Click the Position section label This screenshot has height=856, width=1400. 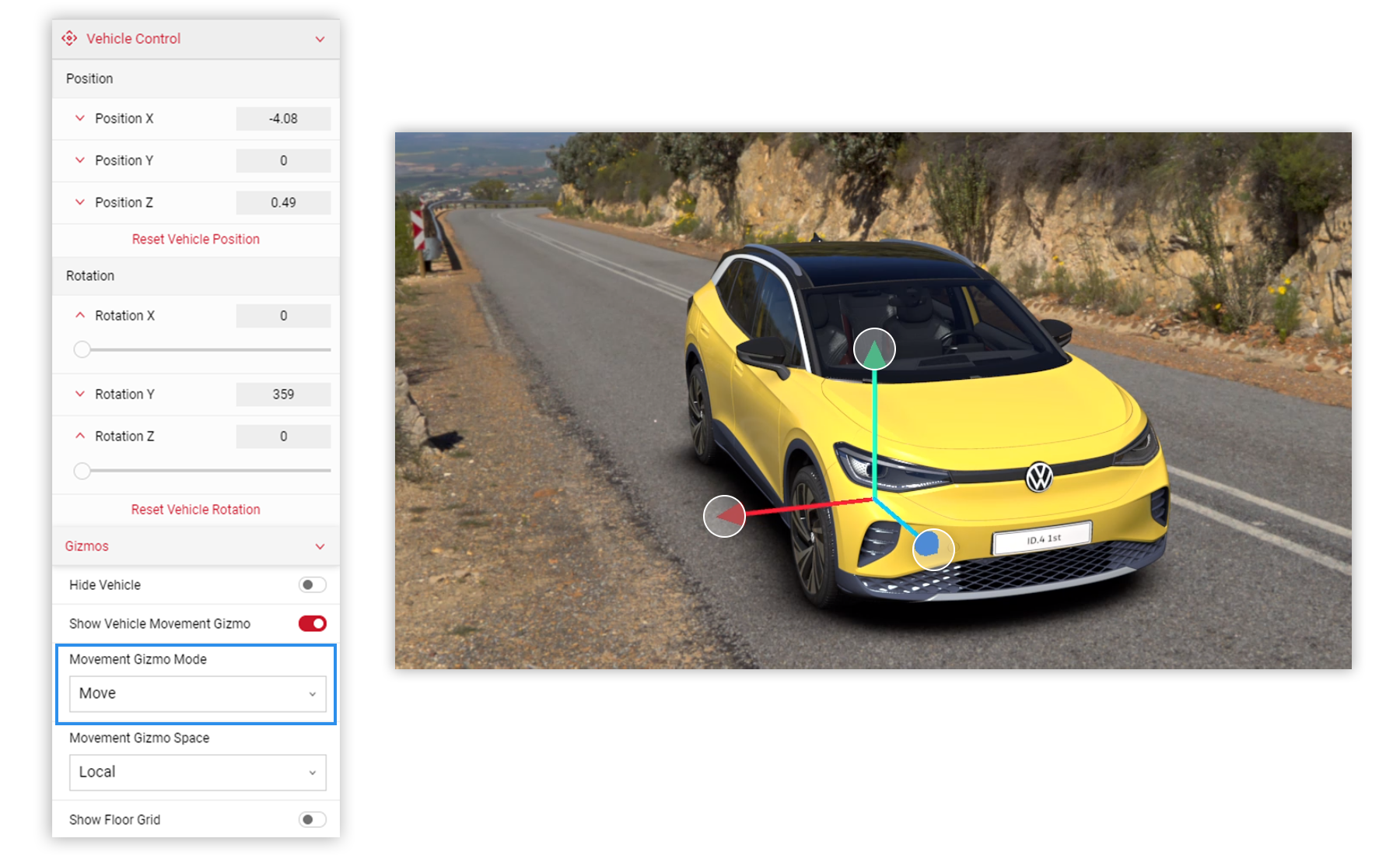click(x=89, y=79)
